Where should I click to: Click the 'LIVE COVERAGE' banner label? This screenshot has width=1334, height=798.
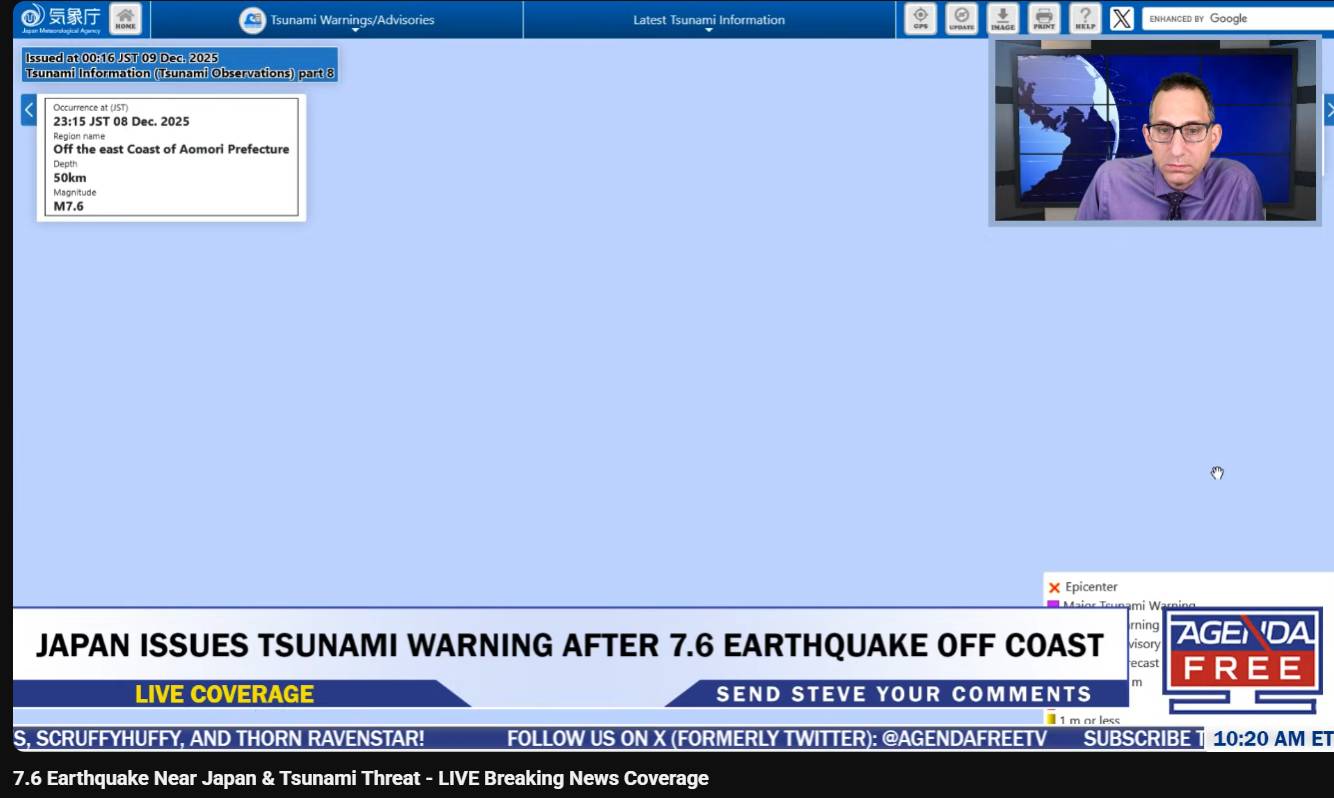(224, 694)
